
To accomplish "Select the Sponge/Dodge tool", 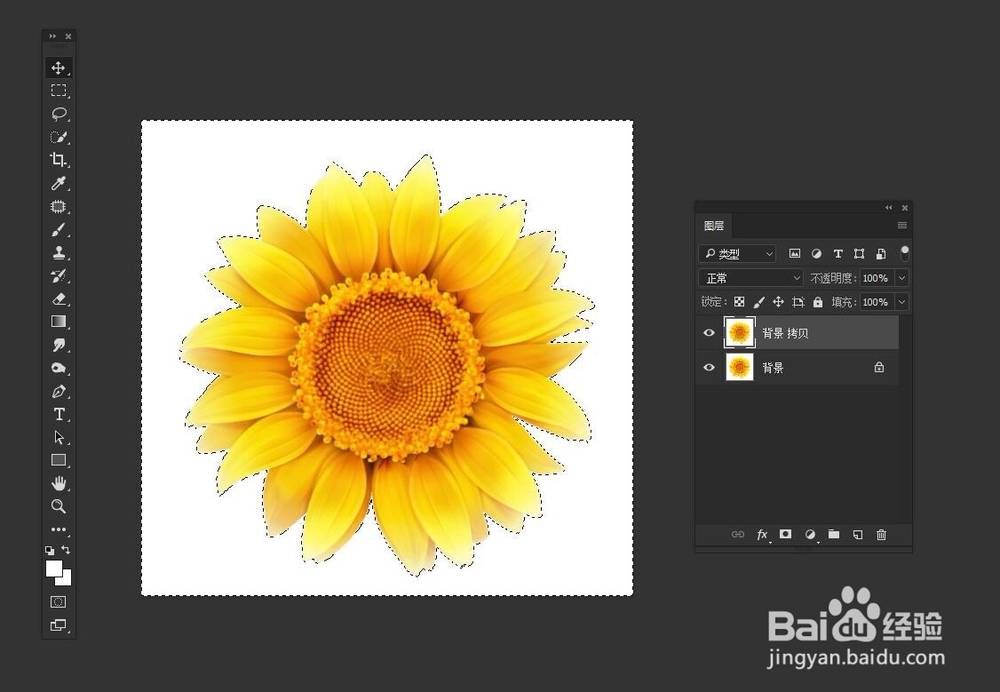I will coord(58,368).
